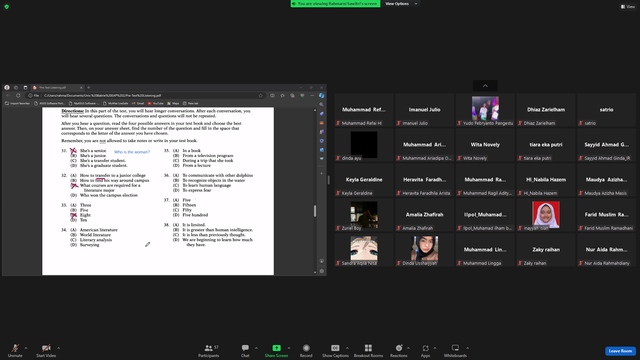Screen dimensions: 640x360
Task: Click the green 'You are viewing' screen banner
Action: click(335, 4)
